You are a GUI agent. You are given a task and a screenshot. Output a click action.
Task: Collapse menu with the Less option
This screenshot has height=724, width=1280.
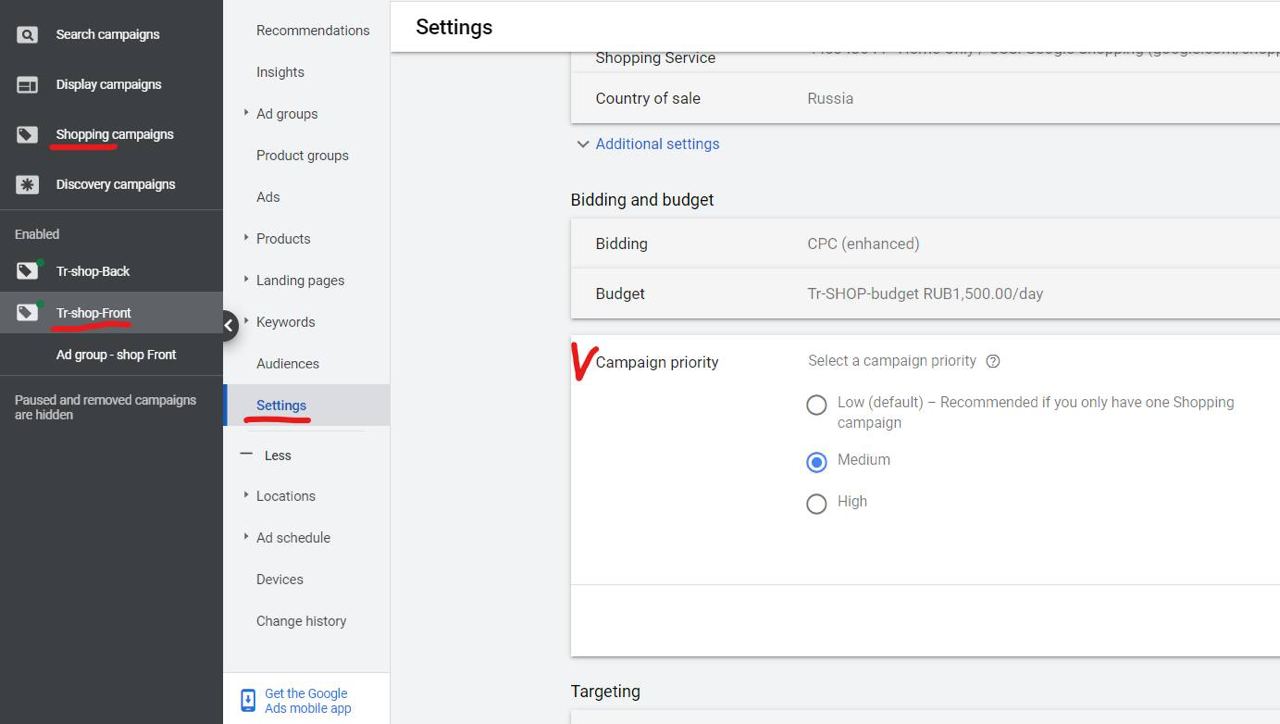(267, 455)
